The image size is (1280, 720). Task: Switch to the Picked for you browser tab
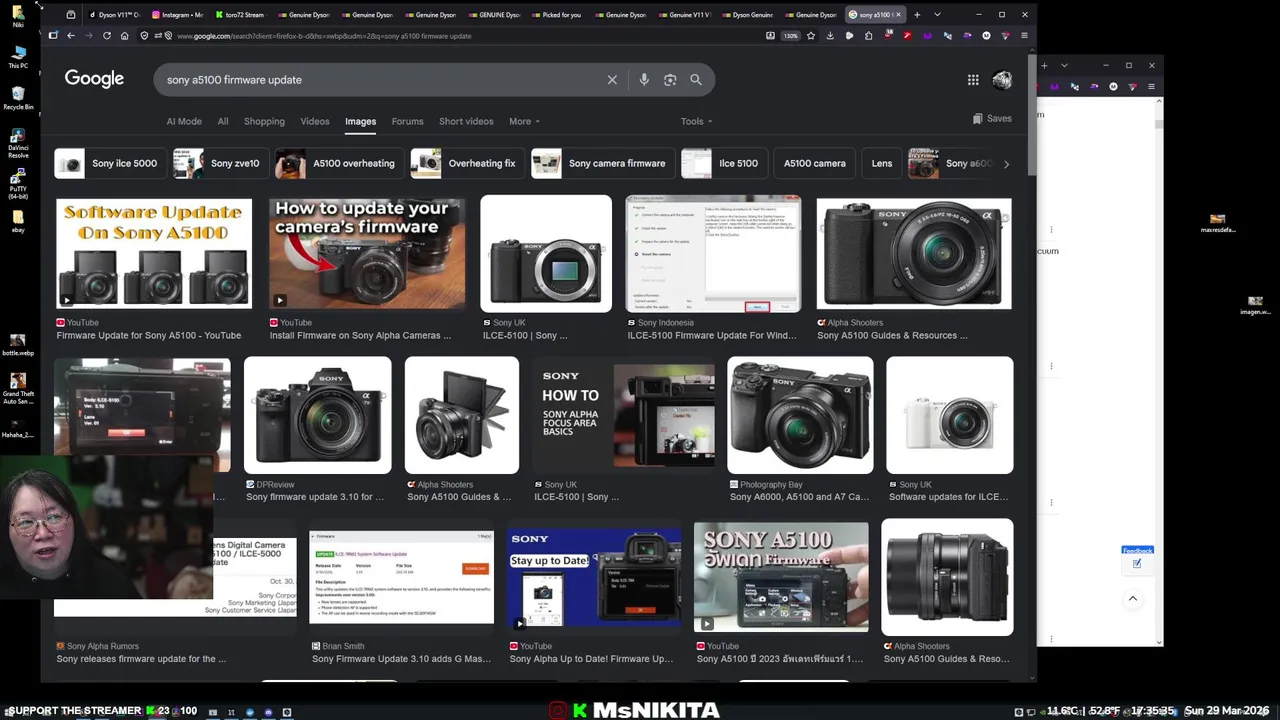(x=556, y=15)
